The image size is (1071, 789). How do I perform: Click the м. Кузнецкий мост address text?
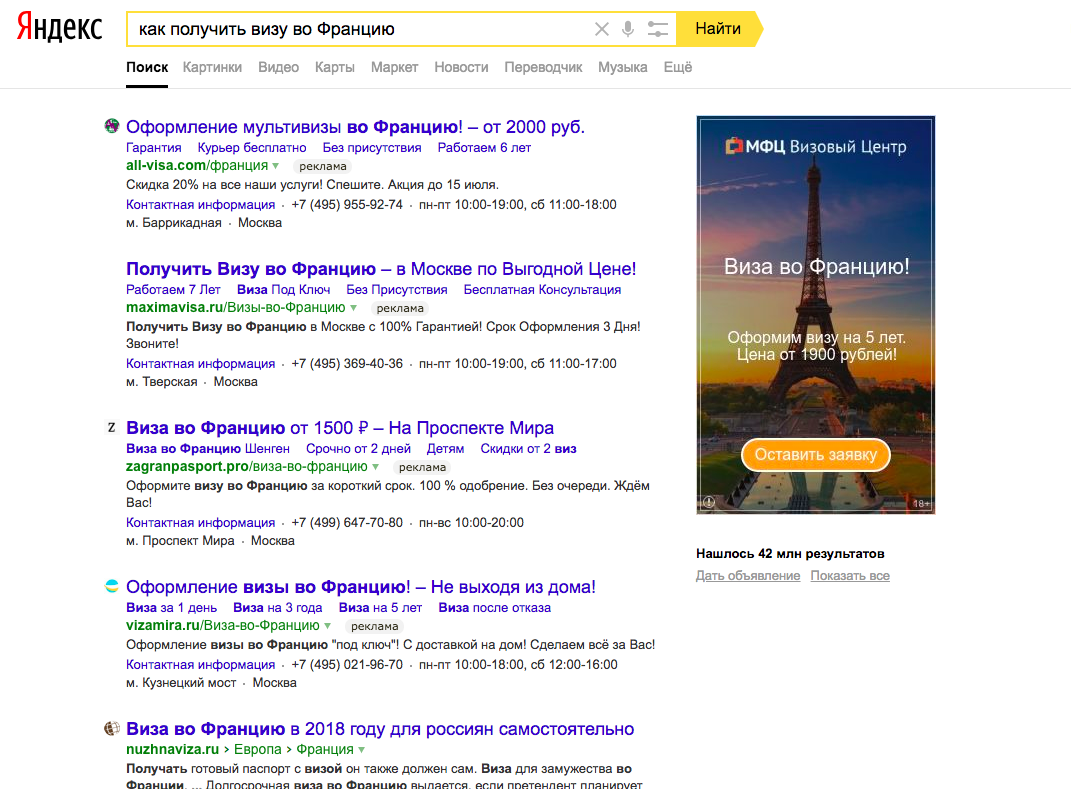(181, 682)
